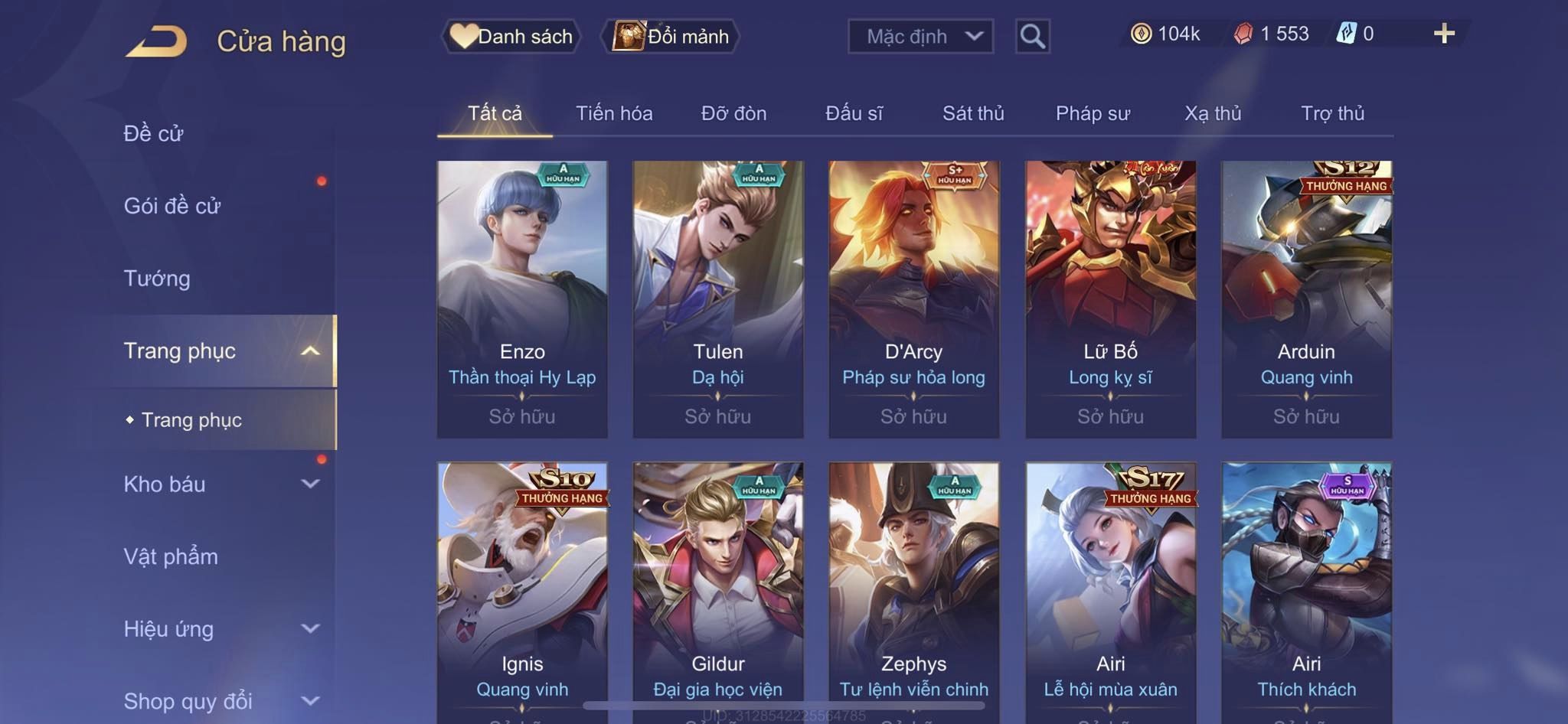The height and width of the screenshot is (724, 1568).
Task: Expand Shop quy đổi section chevron
Action: (310, 700)
